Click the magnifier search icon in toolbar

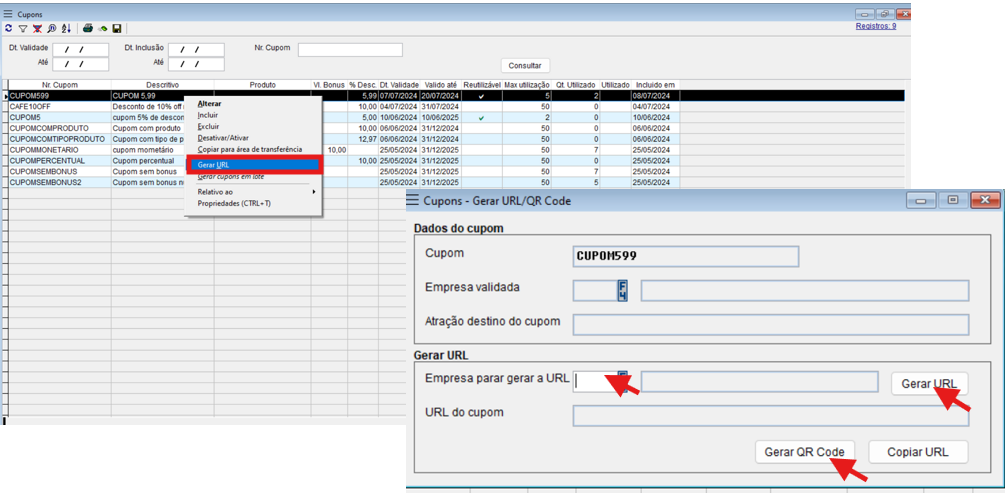pyautogui.click(x=51, y=29)
